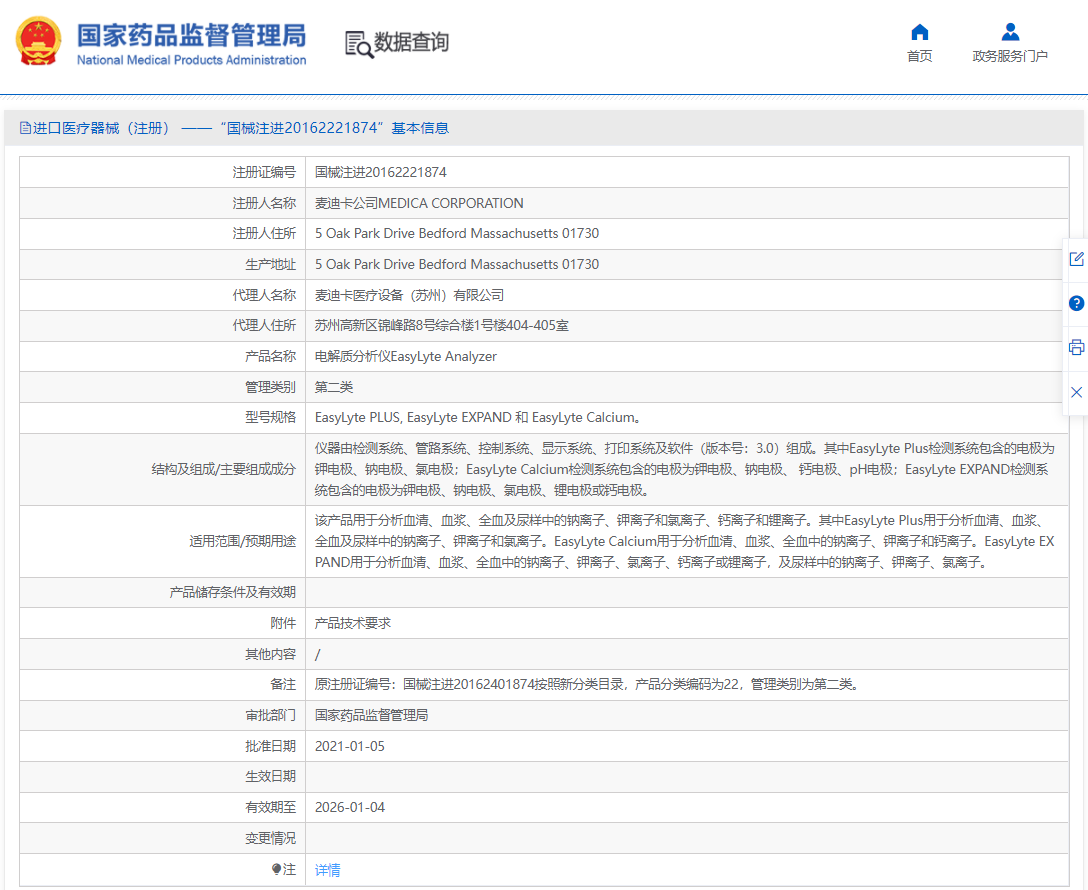This screenshot has width=1088, height=890.
Task: Click the edit/feedback icon in side toolbar
Action: 1076,259
